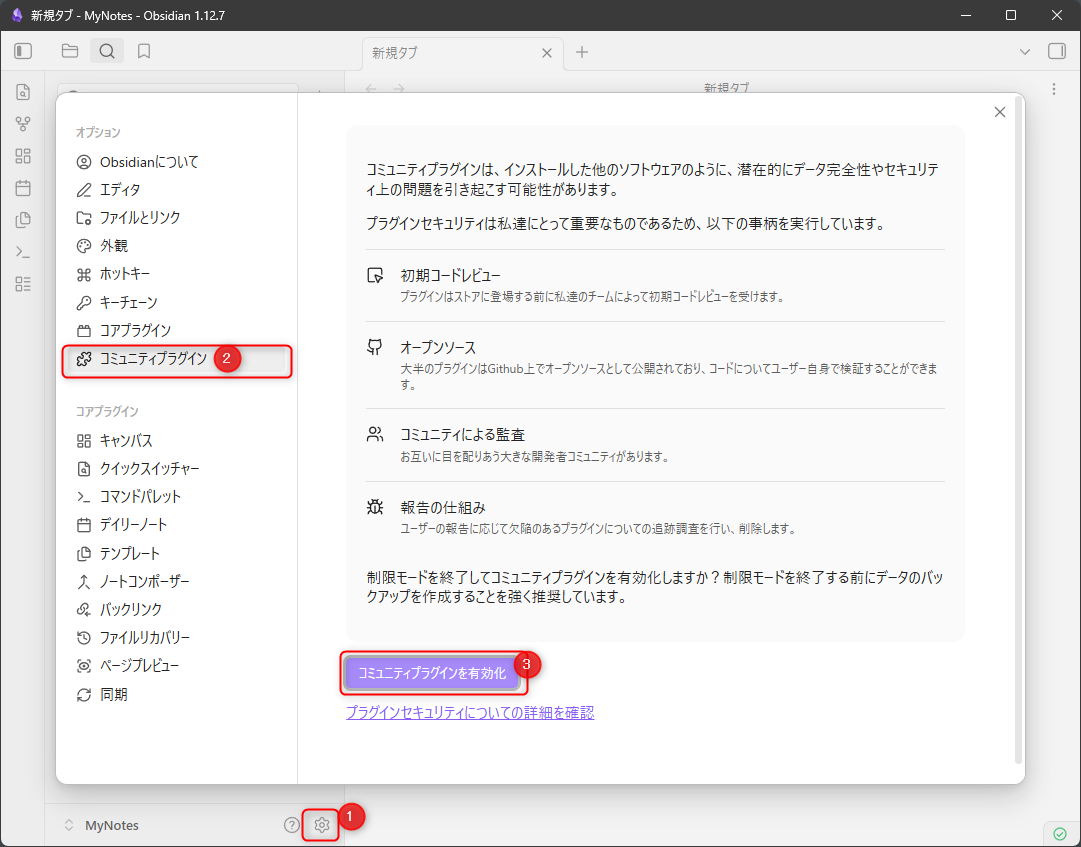Screen dimensions: 1081x847
Task: Open デイリーノート plugin settings
Action: pyautogui.click(x=178, y=525)
